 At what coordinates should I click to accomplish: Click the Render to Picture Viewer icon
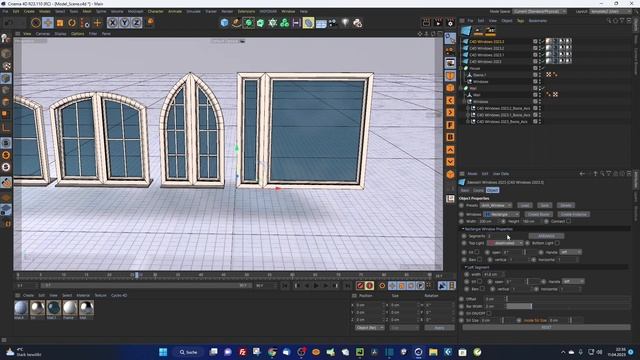pos(438,23)
